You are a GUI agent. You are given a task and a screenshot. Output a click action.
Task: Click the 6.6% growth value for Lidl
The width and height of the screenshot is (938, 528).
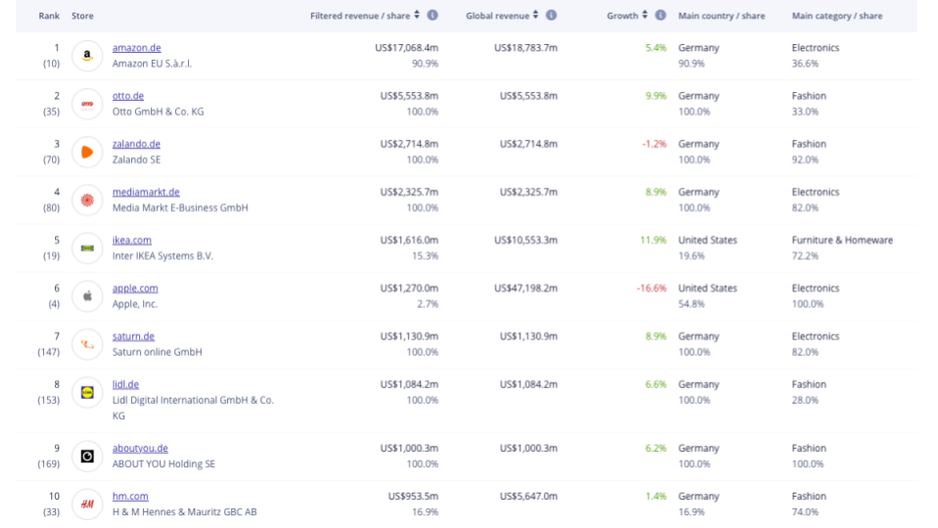coord(656,384)
